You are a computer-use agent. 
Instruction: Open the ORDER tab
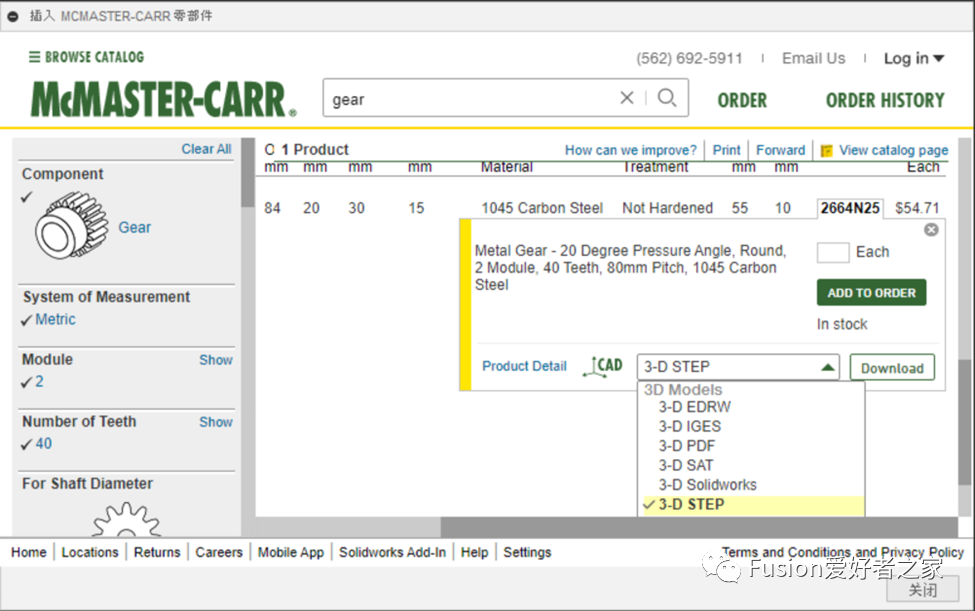(x=742, y=100)
